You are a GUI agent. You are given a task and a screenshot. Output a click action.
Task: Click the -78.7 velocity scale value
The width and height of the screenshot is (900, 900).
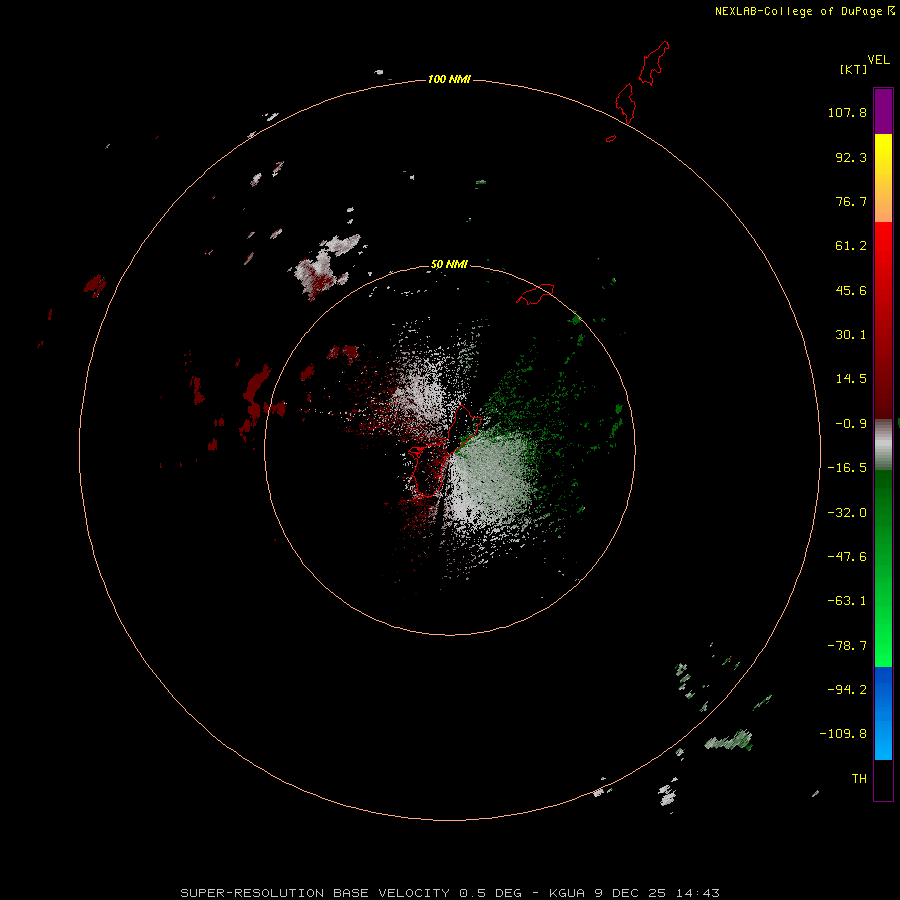coord(847,646)
